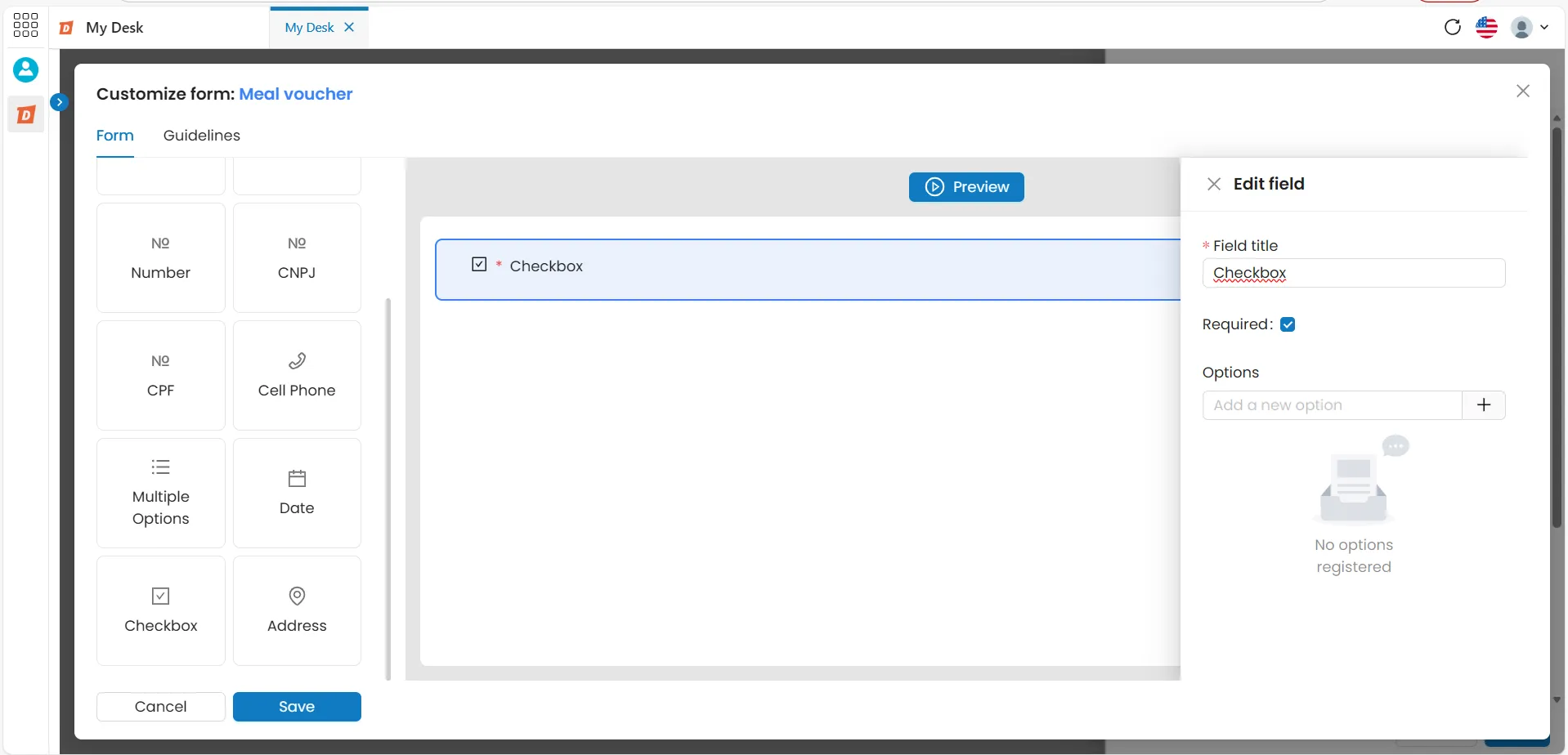The image size is (1568, 755).
Task: Add an Address field type
Action: pyautogui.click(x=297, y=610)
